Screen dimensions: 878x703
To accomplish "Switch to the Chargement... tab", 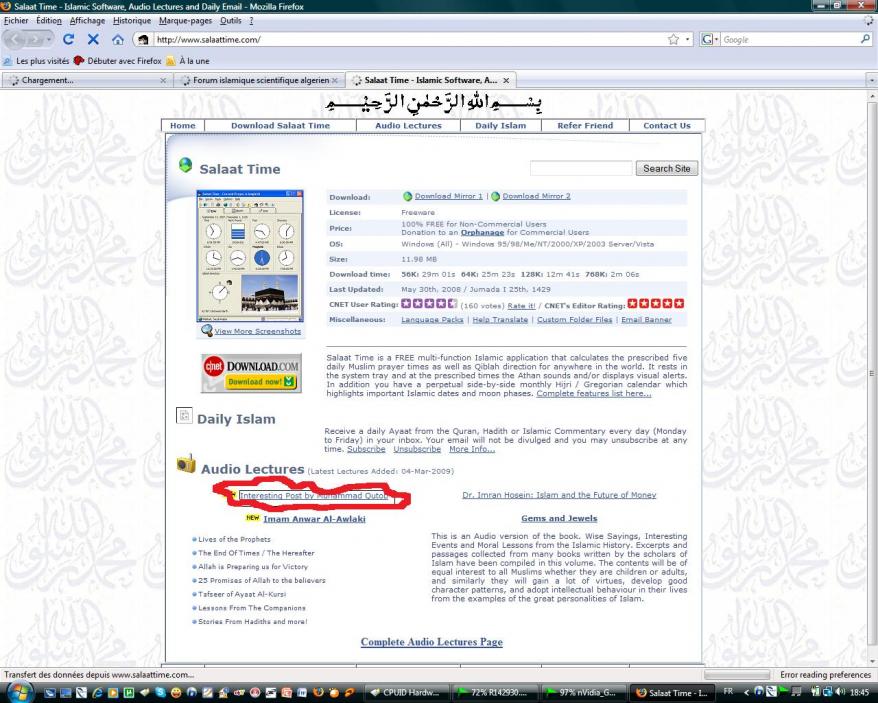I will point(86,80).
